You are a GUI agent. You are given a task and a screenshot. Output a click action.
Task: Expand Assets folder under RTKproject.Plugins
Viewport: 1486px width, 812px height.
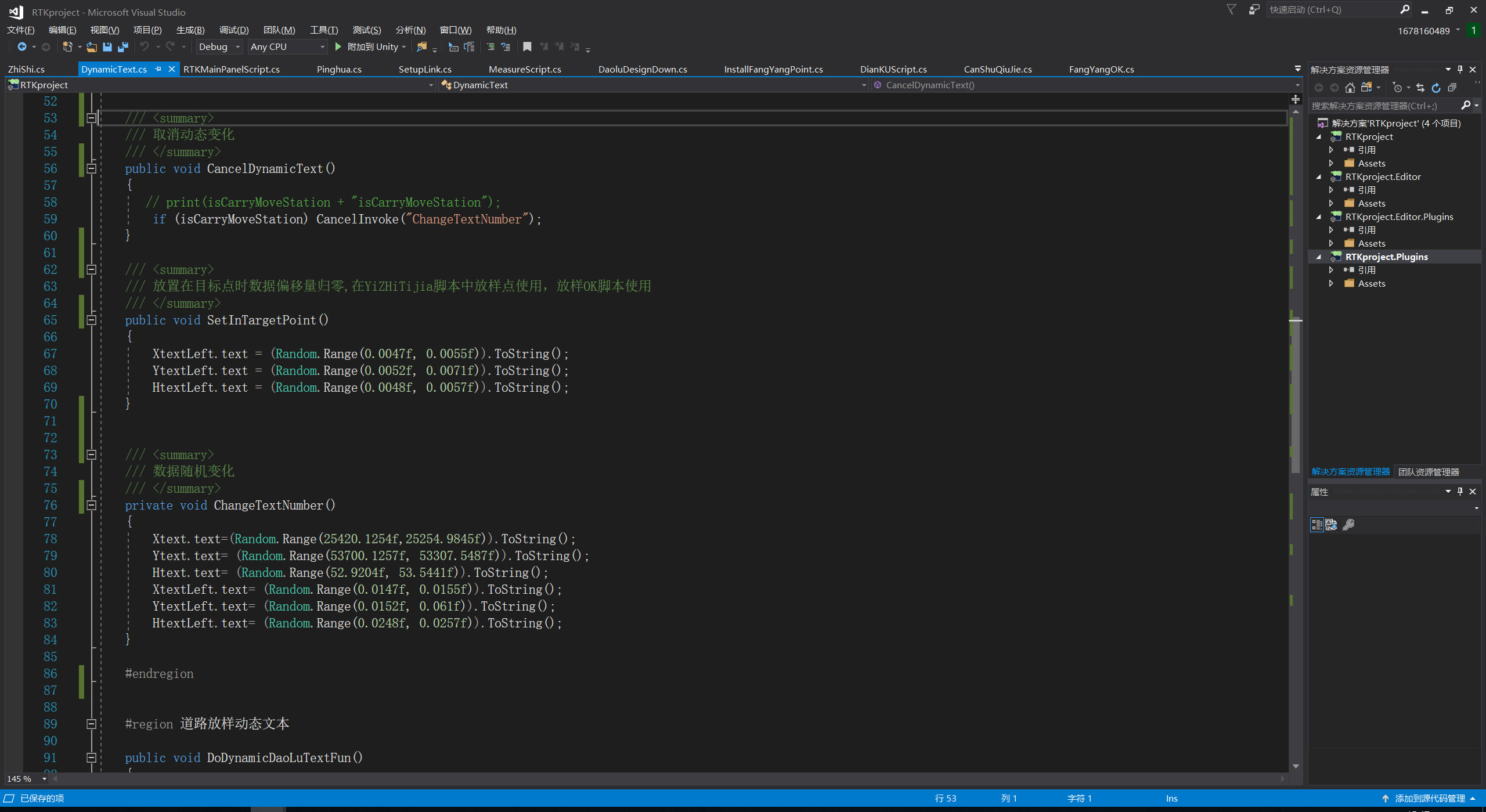pos(1332,284)
